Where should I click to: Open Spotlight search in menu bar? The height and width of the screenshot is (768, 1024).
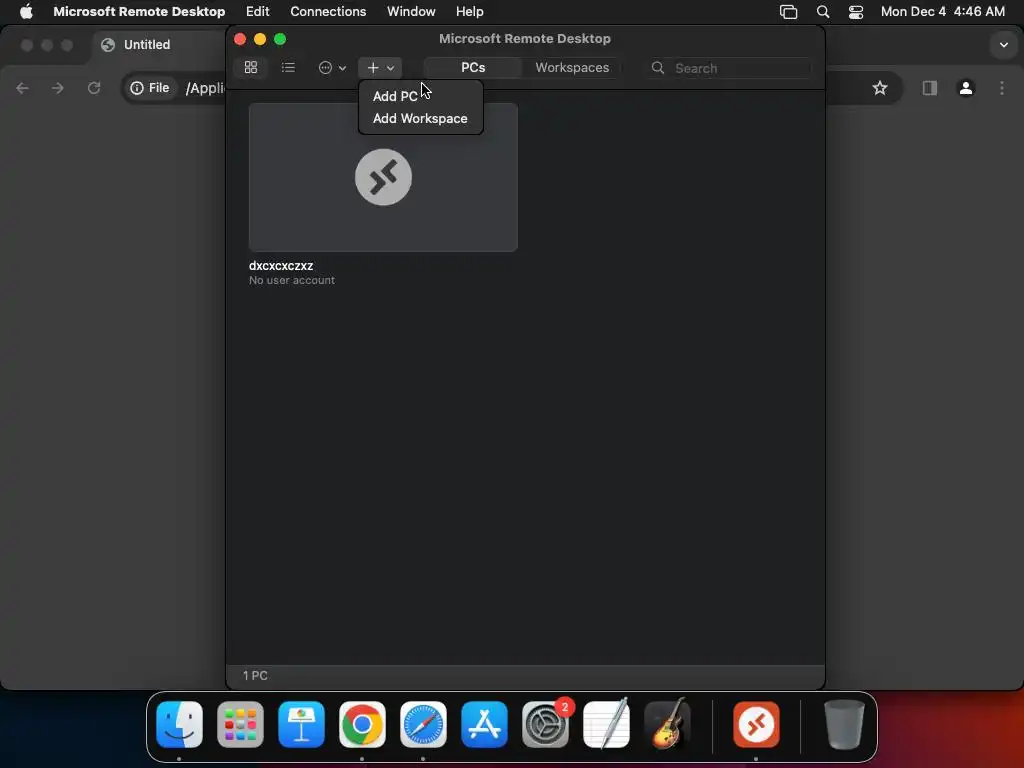tap(823, 12)
